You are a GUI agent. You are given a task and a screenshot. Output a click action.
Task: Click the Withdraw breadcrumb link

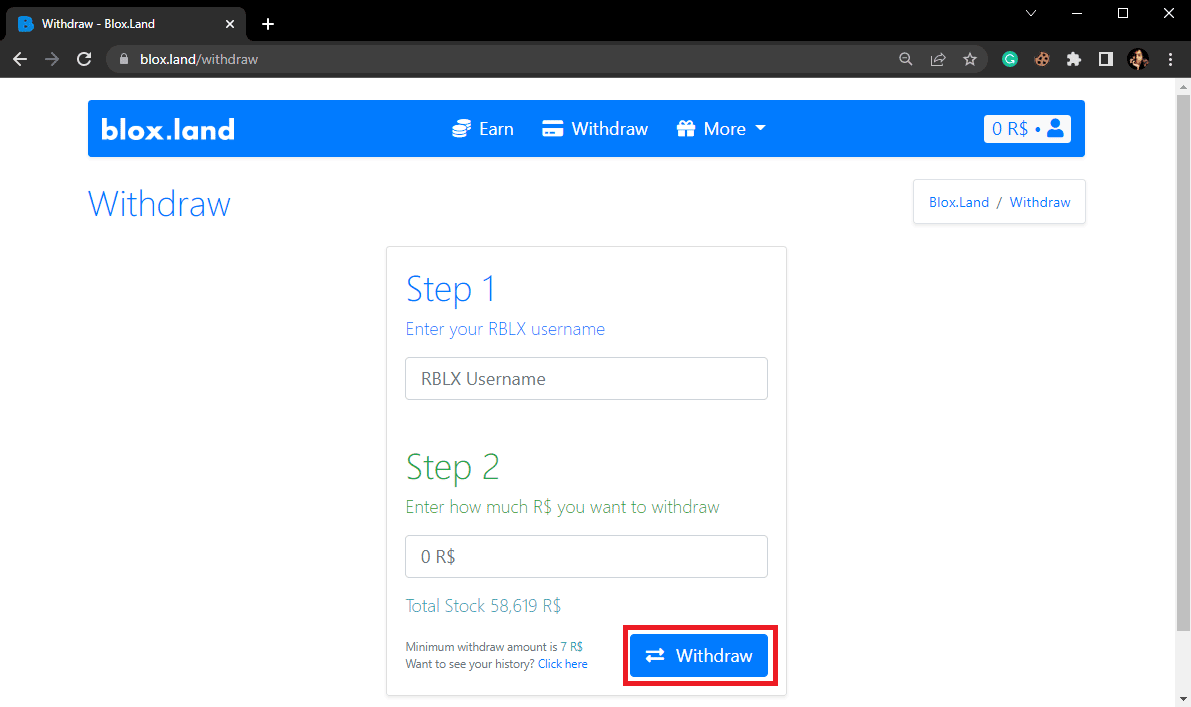pos(1040,202)
